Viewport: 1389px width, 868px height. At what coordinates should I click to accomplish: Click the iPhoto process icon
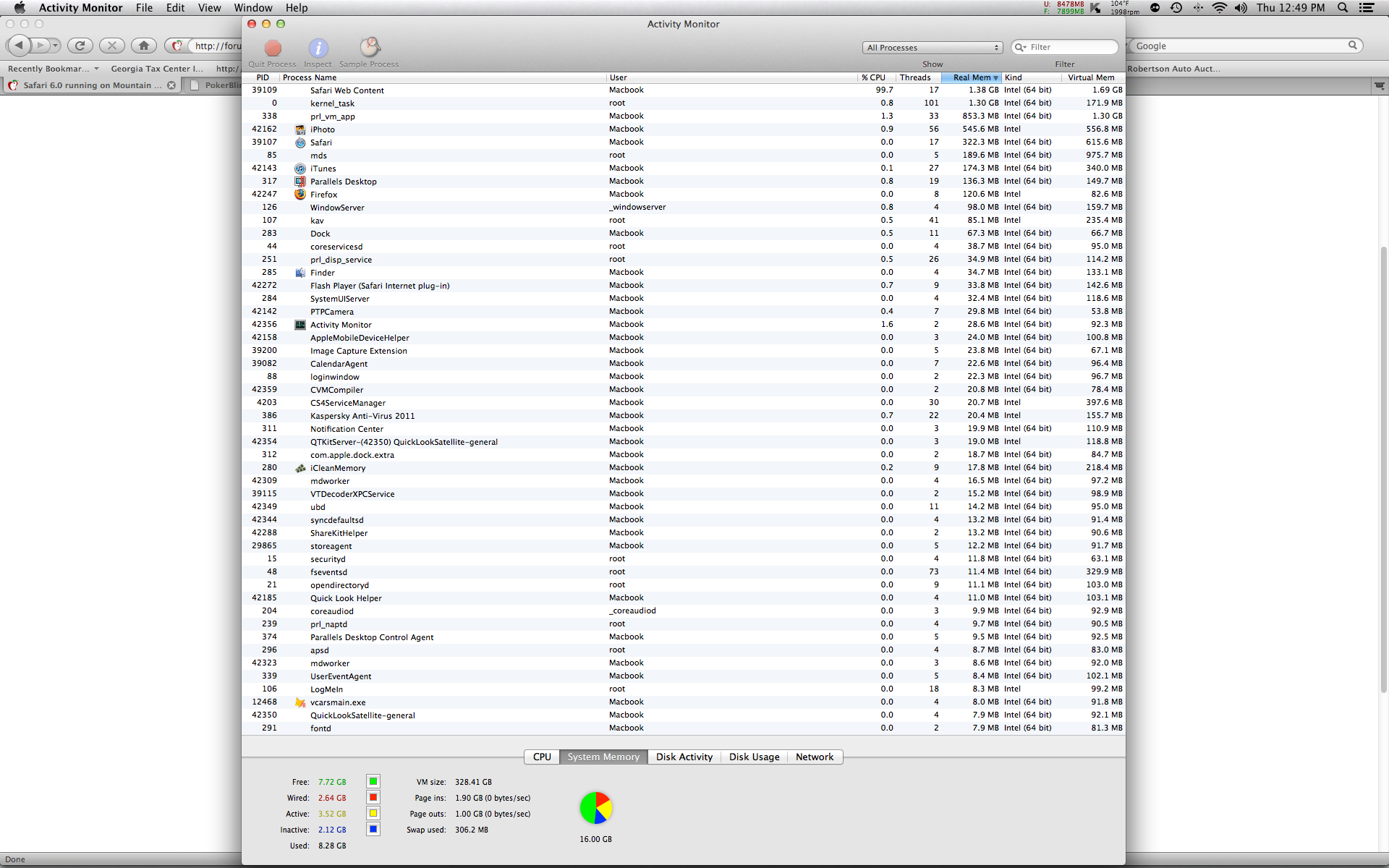click(x=300, y=129)
